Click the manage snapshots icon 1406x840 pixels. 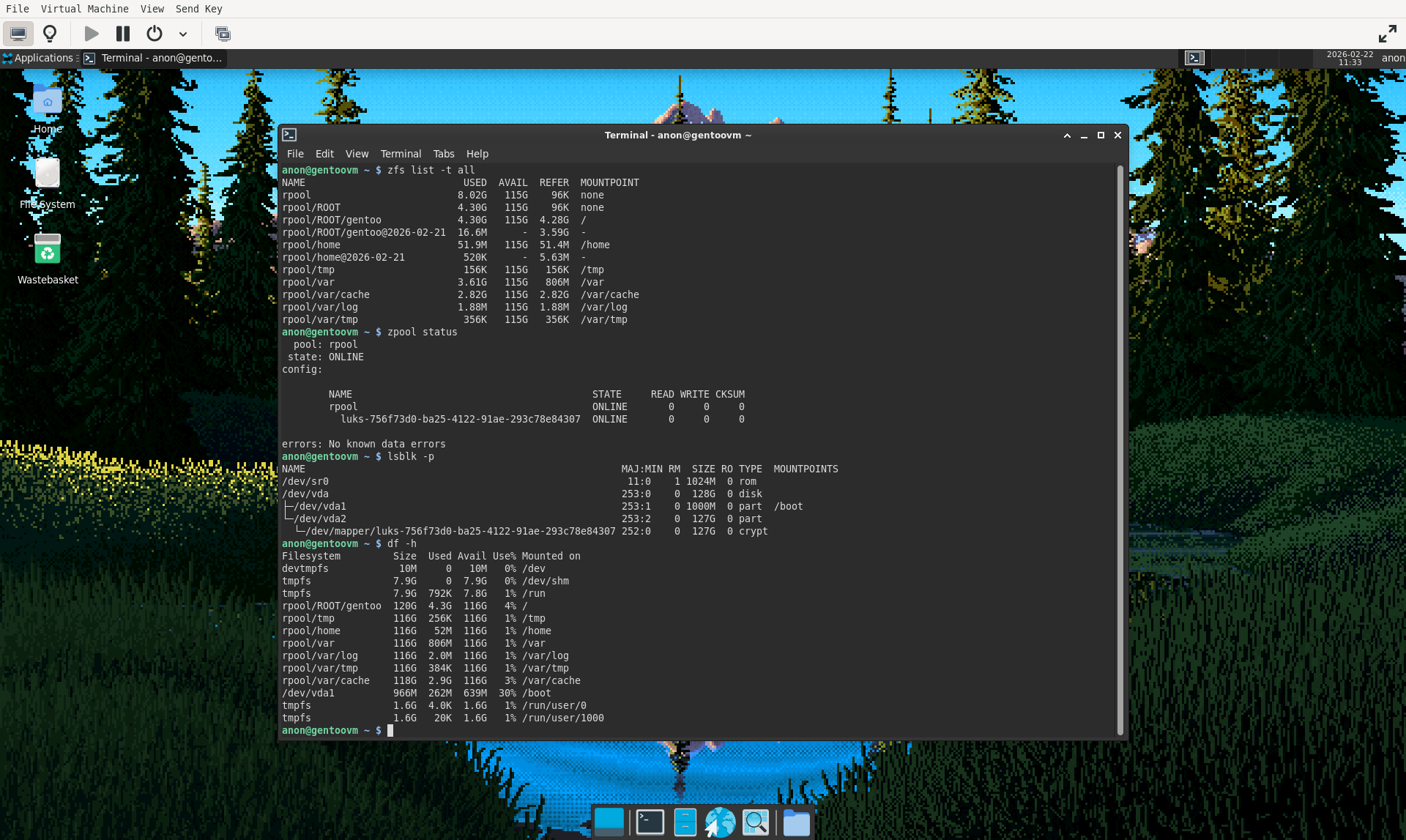click(223, 34)
